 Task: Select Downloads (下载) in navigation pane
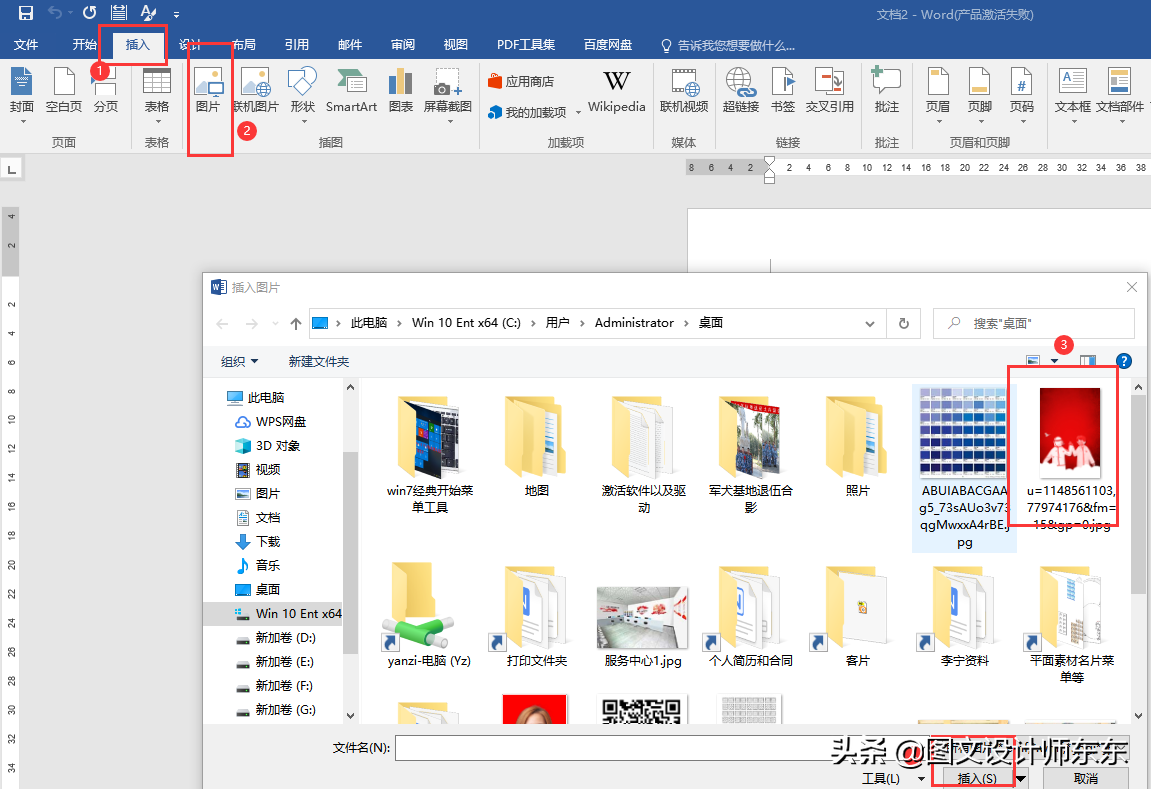coord(258,542)
